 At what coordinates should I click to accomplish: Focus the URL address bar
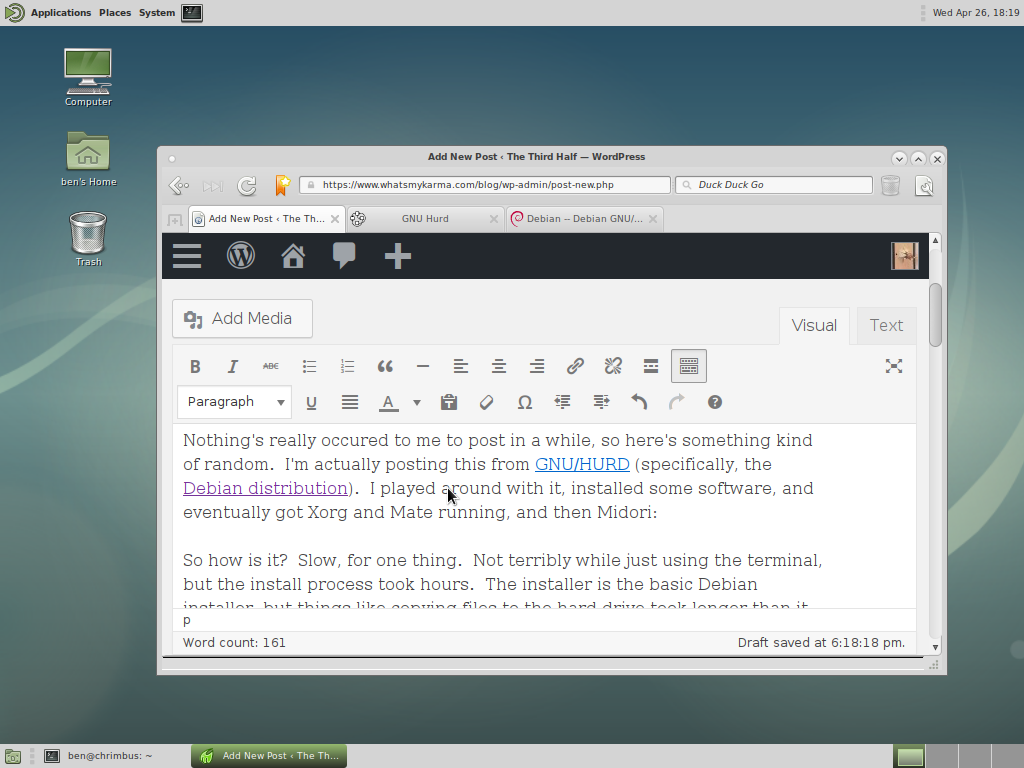(485, 185)
